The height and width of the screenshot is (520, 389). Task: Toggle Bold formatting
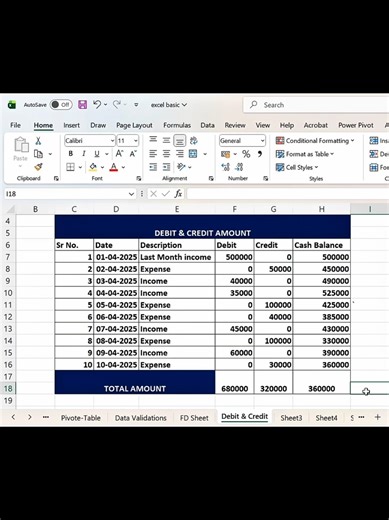(70, 154)
